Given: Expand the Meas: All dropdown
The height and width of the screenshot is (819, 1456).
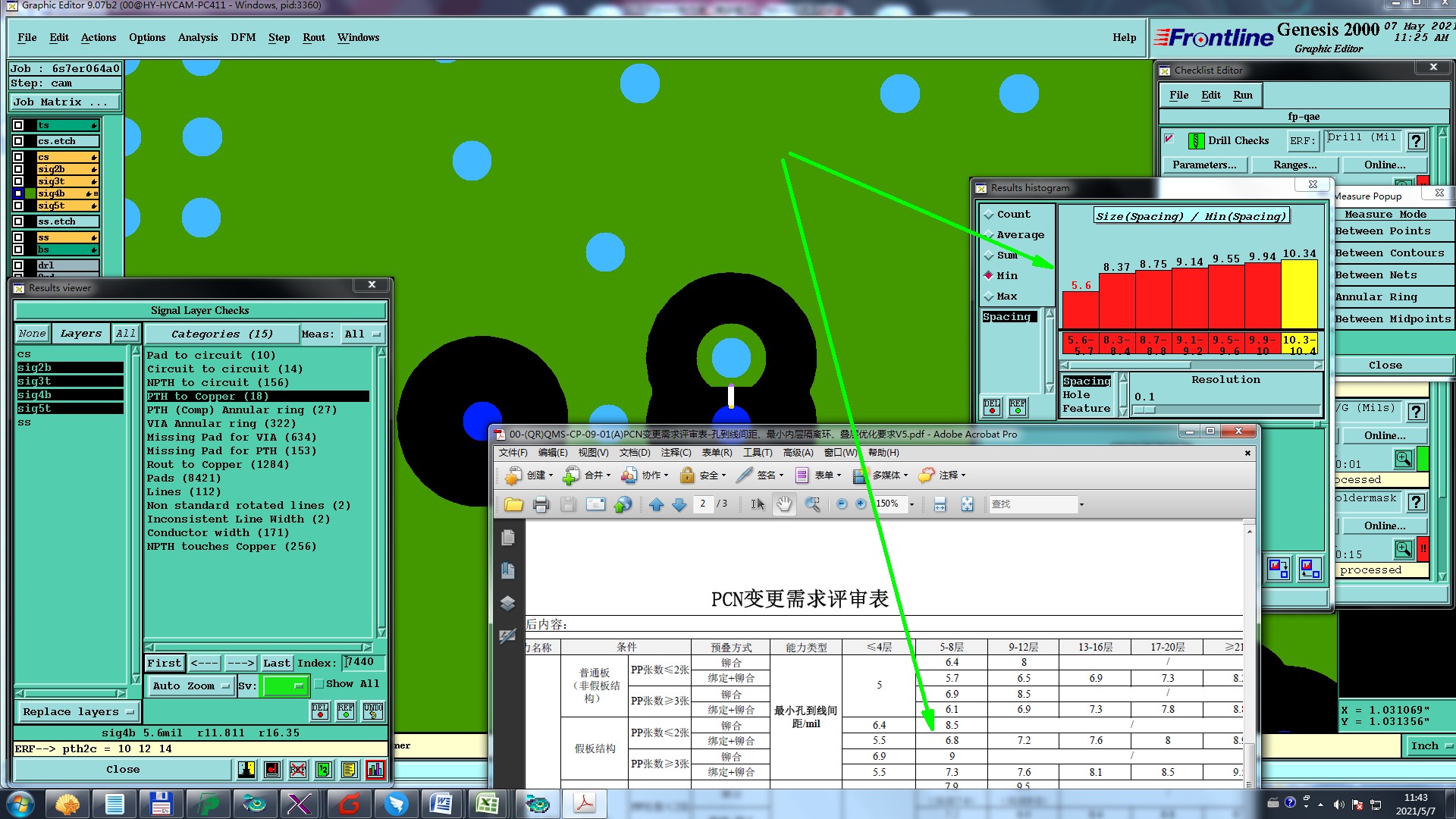Looking at the screenshot, I should (x=363, y=334).
